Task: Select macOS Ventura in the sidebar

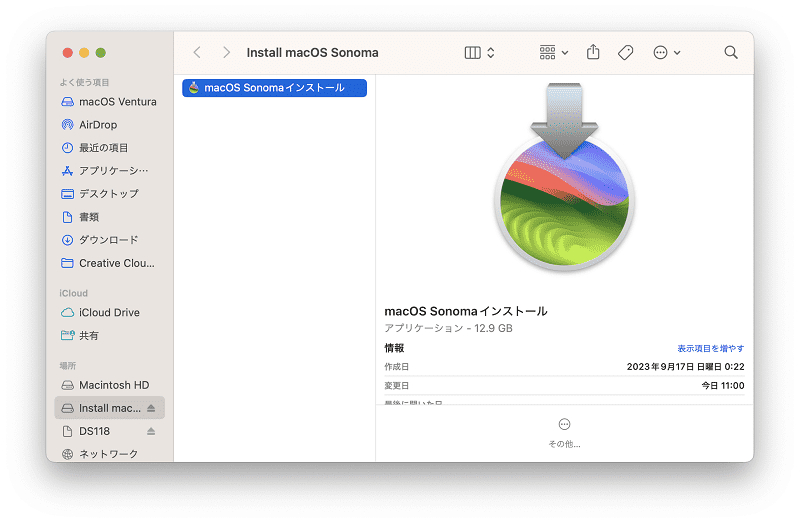Action: pyautogui.click(x=109, y=102)
